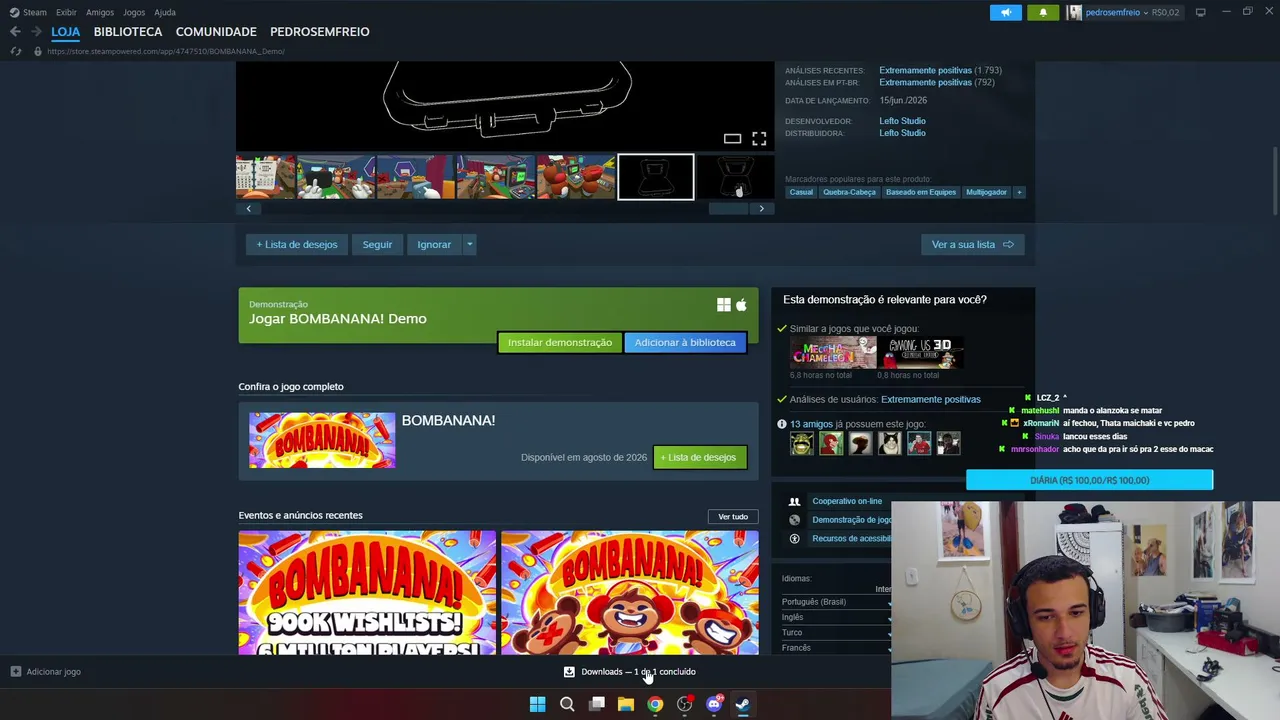Open the Among Us 3D game thumbnail

coord(921,353)
